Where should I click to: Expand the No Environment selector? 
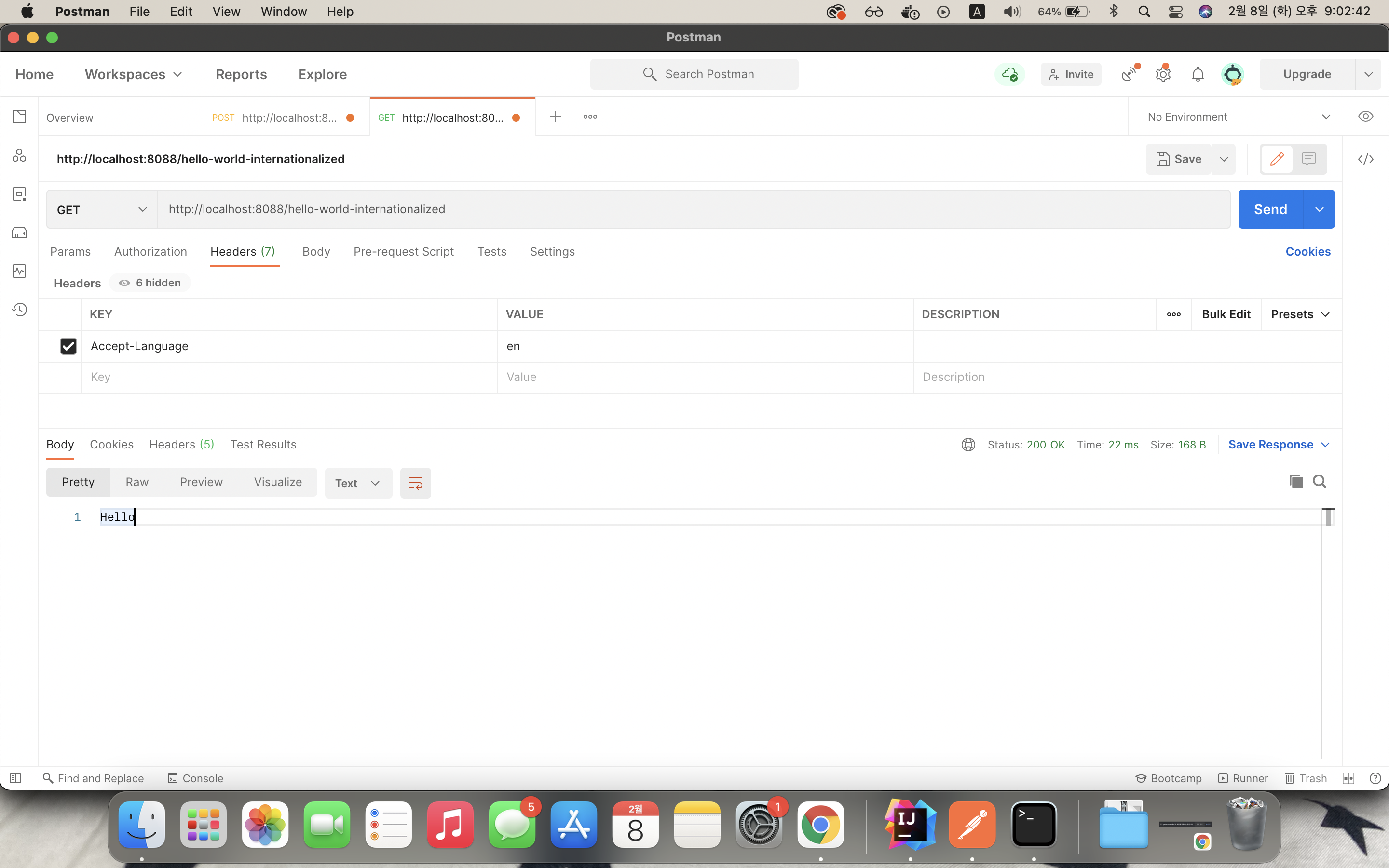click(x=1238, y=117)
